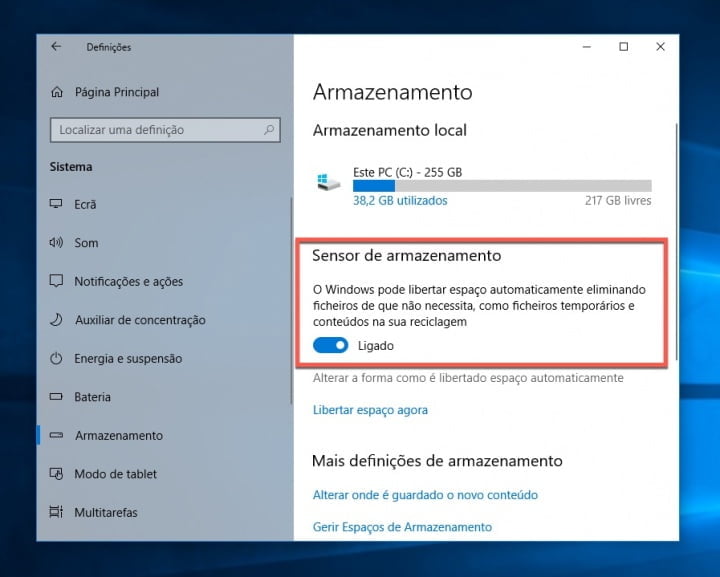Open the Página Principal home icon
The height and width of the screenshot is (577, 720).
[x=56, y=92]
